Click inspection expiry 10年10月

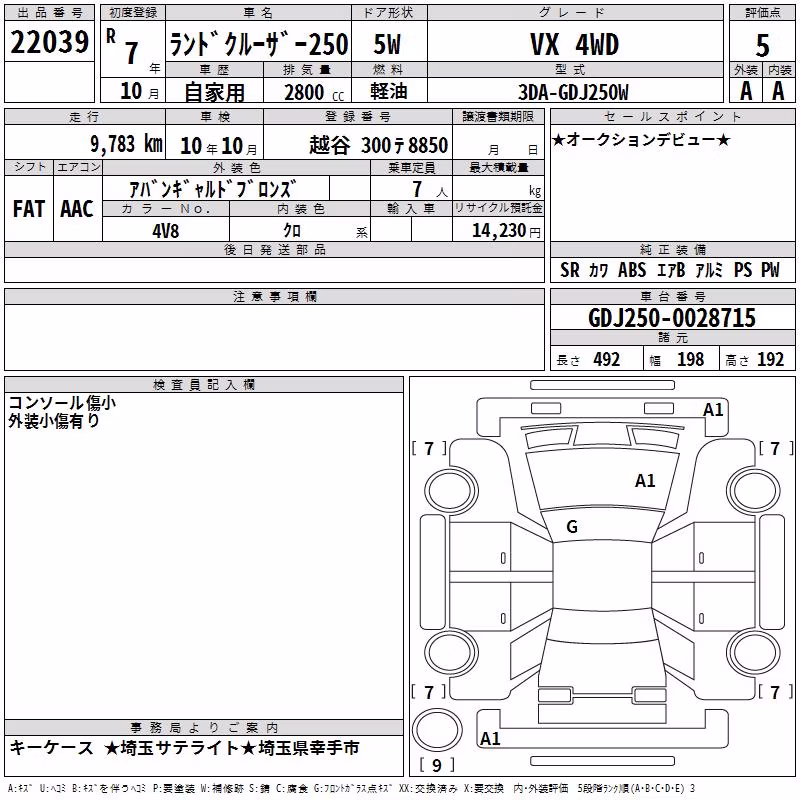(219, 146)
